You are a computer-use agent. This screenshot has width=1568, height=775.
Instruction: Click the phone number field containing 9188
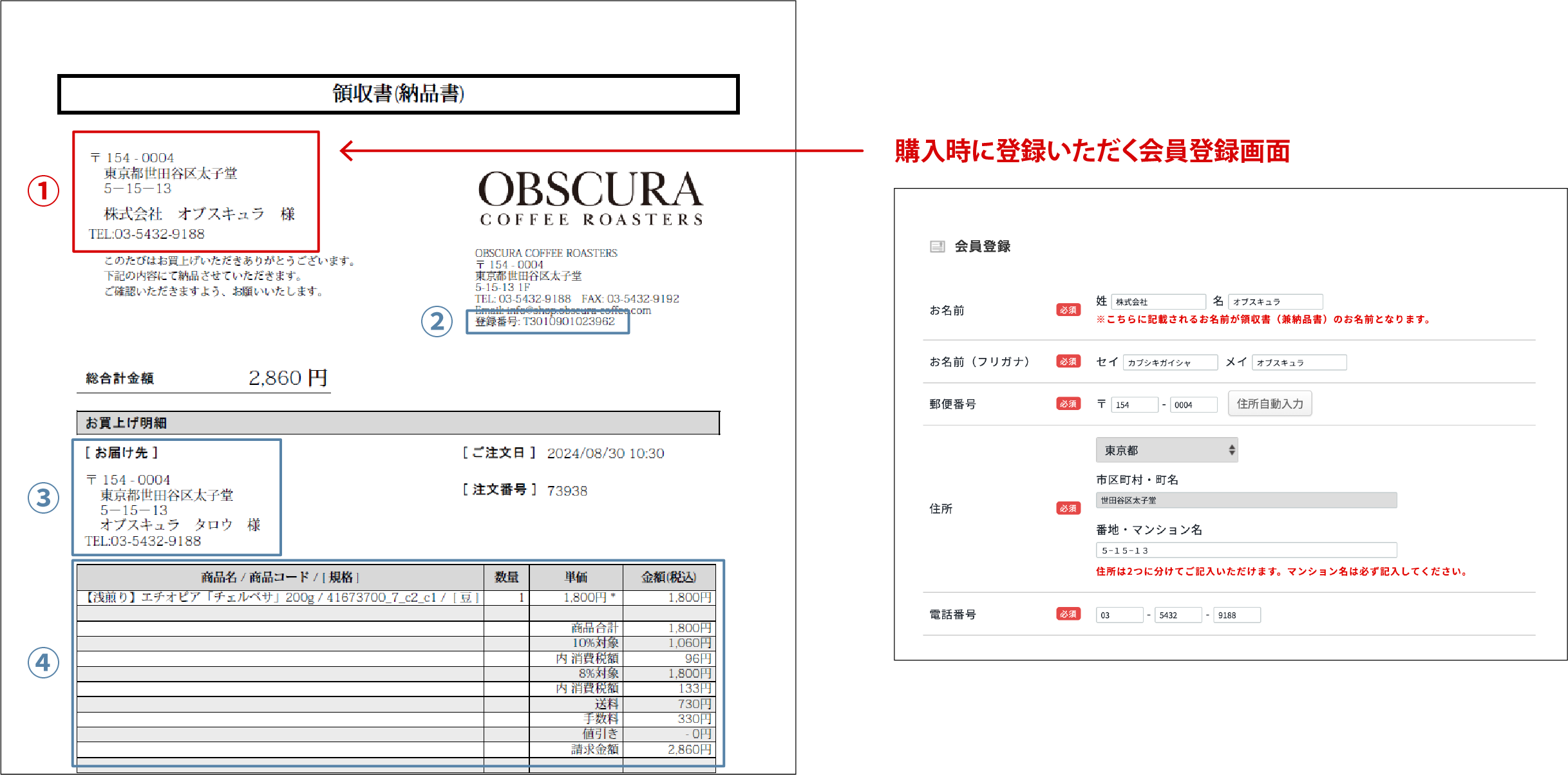[1236, 615]
